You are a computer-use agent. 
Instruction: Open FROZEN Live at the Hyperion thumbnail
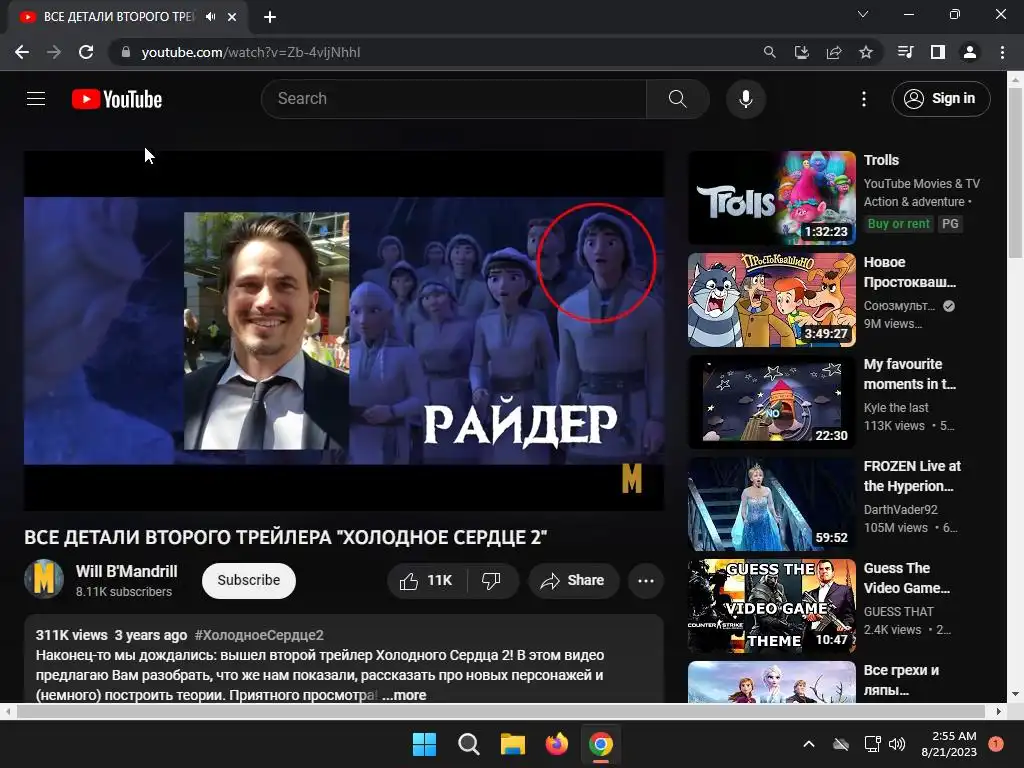coord(772,504)
